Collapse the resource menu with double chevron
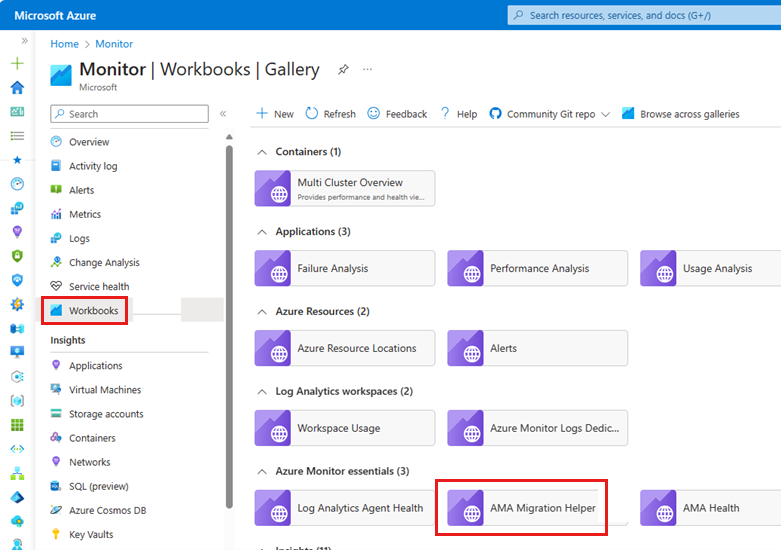 pos(223,114)
